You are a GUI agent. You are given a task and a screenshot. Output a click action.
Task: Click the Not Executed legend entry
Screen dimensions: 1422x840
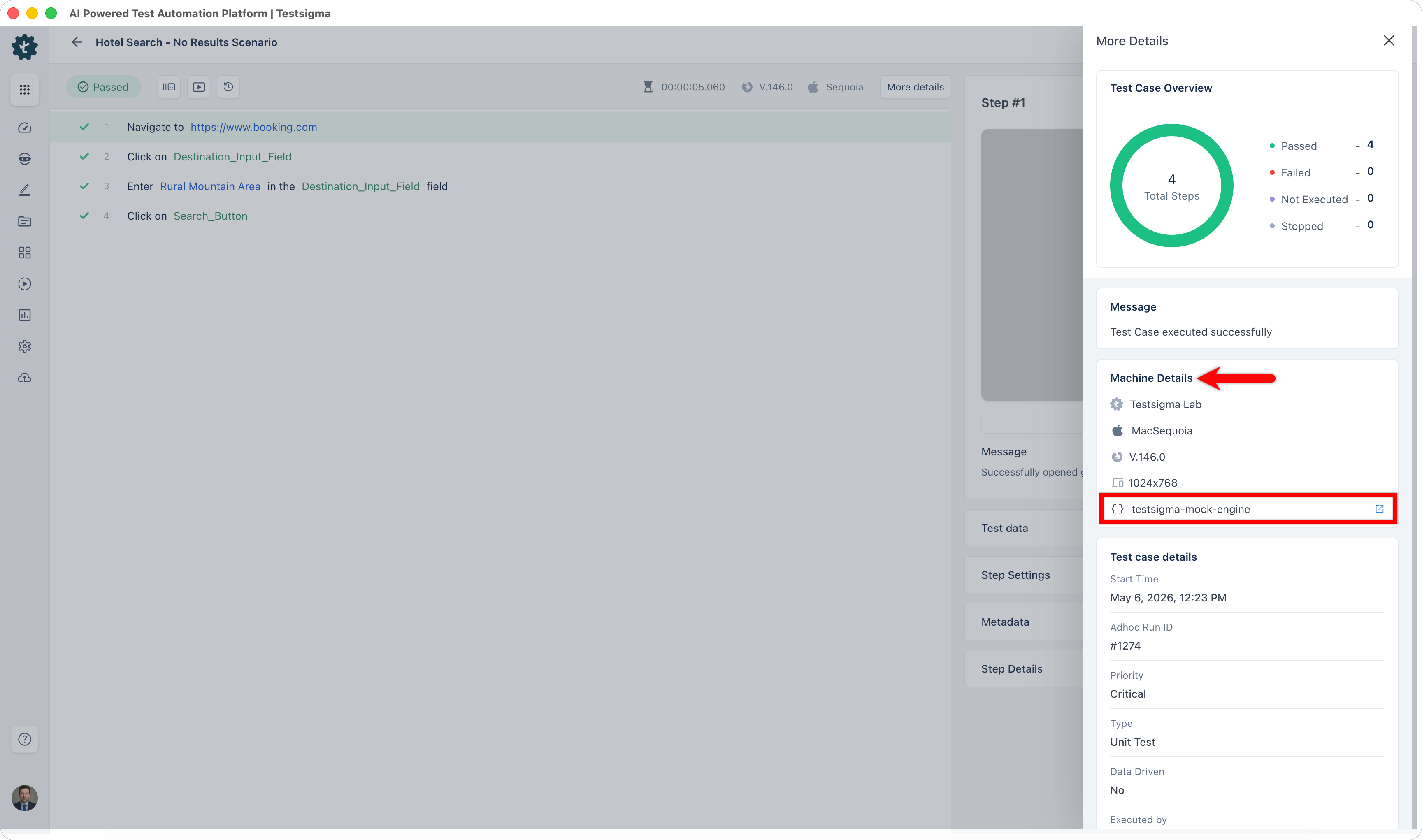pyautogui.click(x=1321, y=199)
